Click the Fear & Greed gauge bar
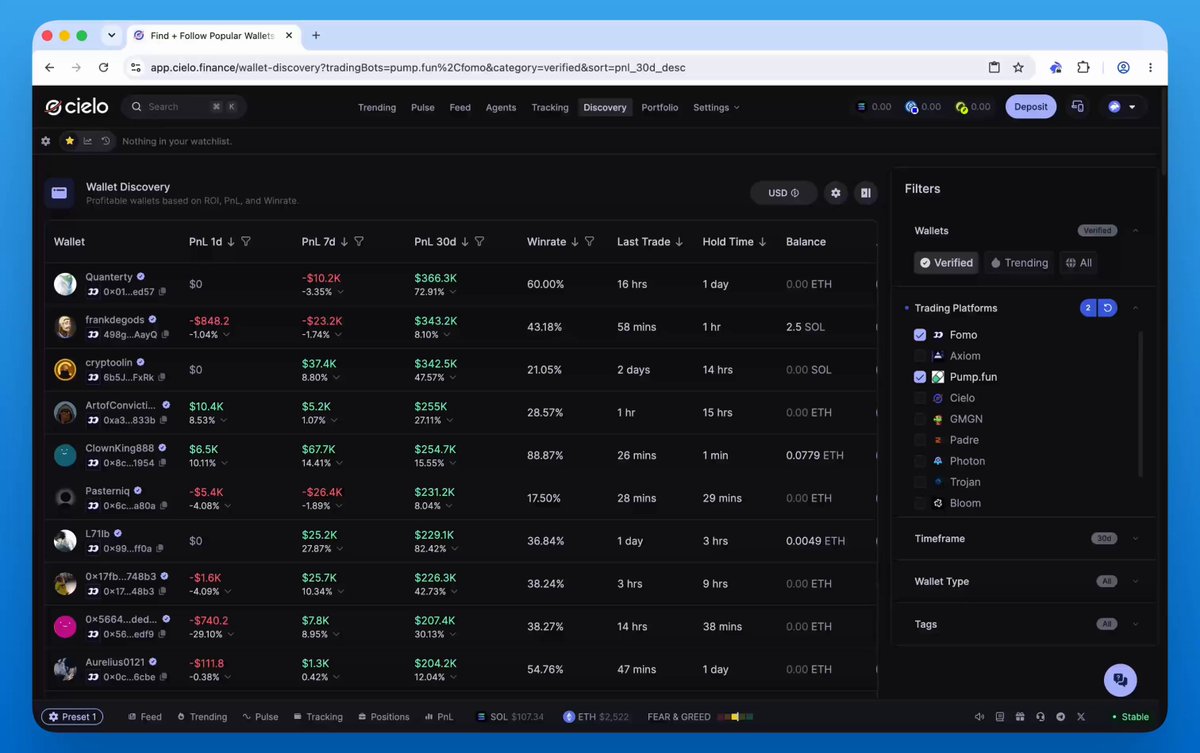 (x=735, y=717)
